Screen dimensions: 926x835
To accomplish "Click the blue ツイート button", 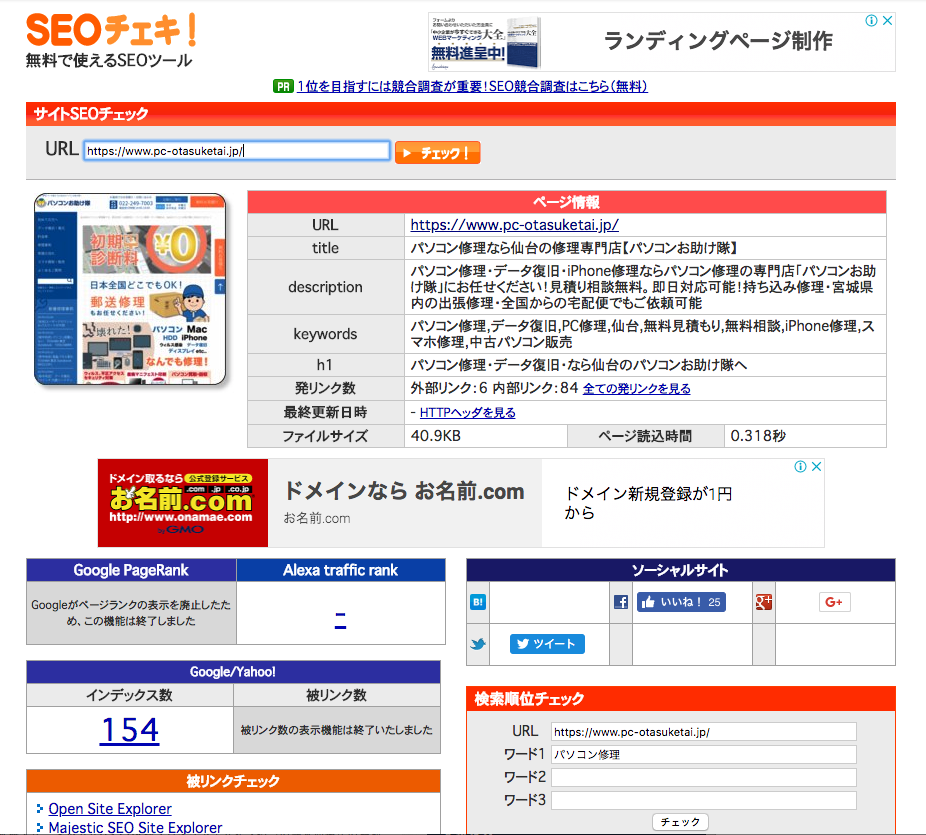I will coord(547,644).
